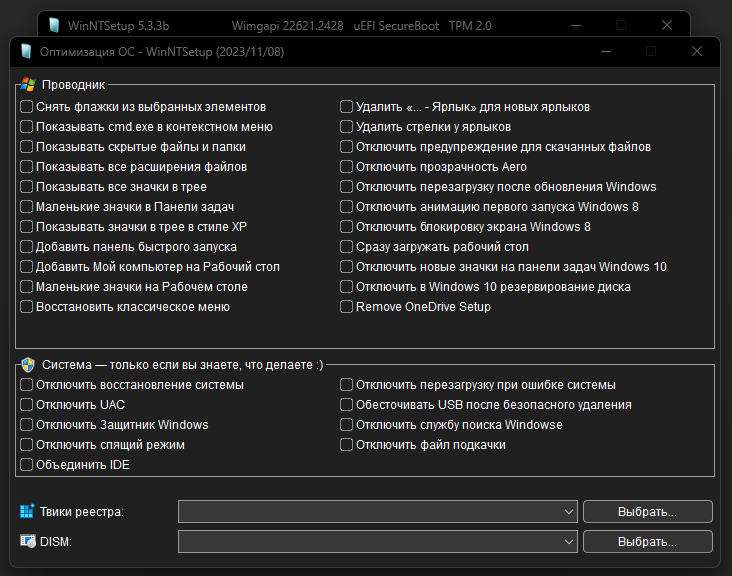
Task: Close the Оптимизация ОС window
Action: click(697, 51)
